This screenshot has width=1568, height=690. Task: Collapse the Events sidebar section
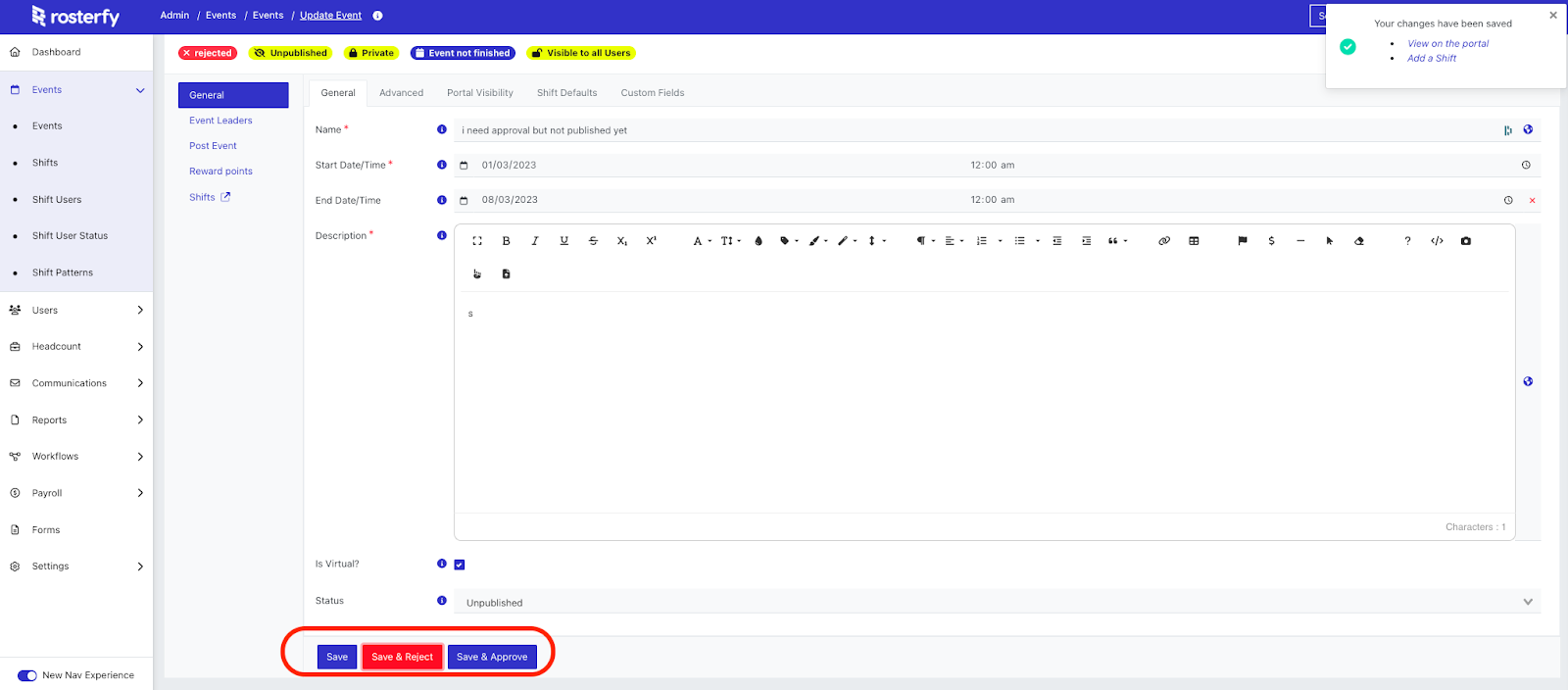(x=140, y=90)
